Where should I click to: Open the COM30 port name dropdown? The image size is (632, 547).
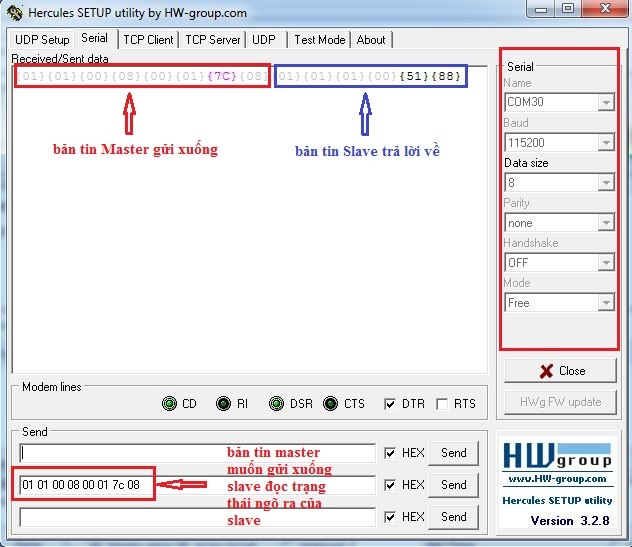click(606, 102)
